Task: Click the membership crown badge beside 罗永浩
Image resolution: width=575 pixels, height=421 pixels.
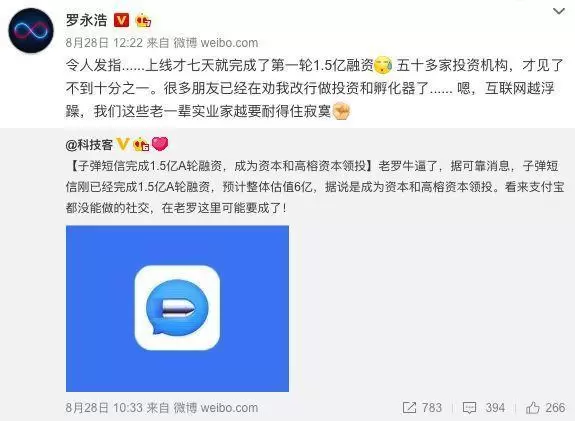Action: pyautogui.click(x=143, y=21)
